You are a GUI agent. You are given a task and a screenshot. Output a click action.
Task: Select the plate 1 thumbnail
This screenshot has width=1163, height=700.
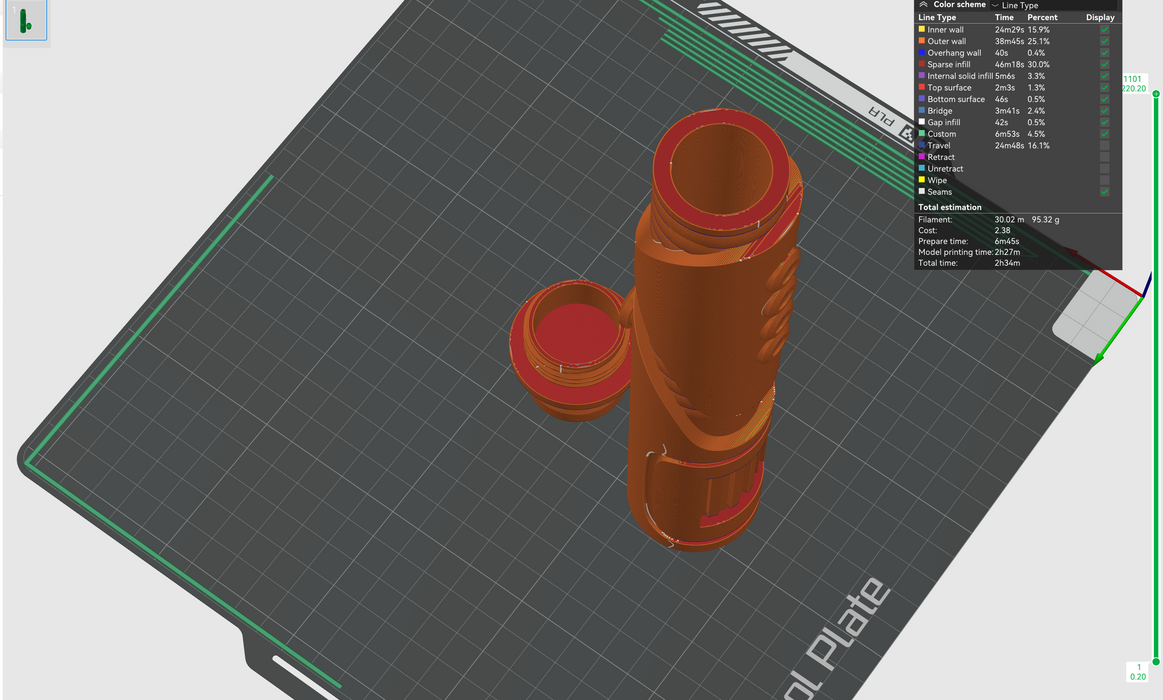coord(26,21)
